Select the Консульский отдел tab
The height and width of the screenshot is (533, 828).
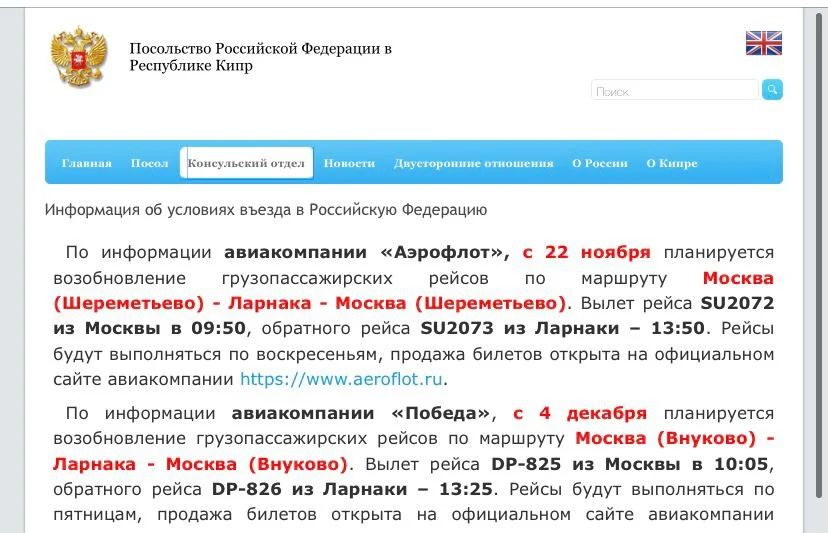(246, 163)
